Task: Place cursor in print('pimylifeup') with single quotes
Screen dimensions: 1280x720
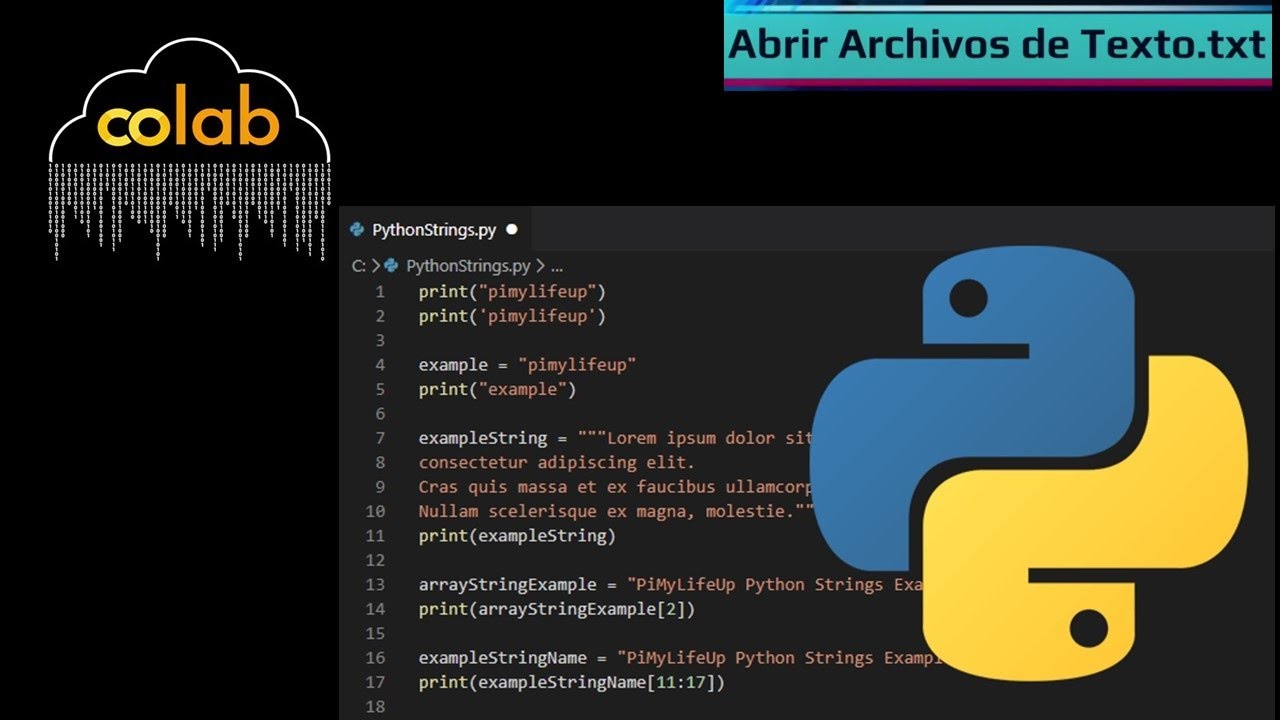Action: [512, 316]
